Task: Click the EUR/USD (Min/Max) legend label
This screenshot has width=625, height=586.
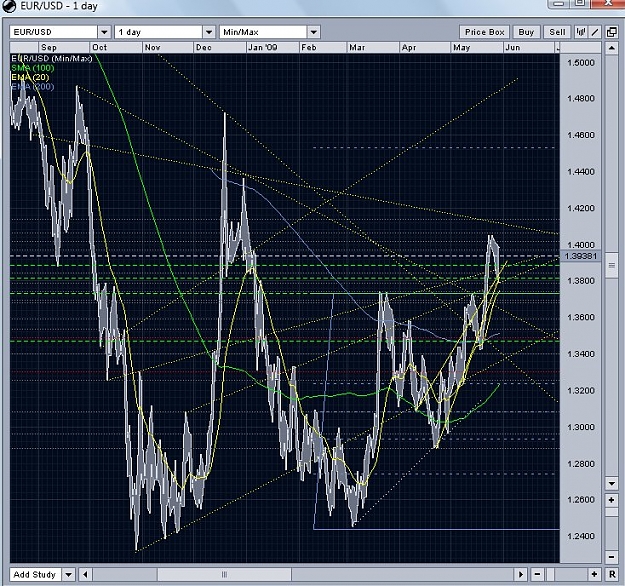Action: (52, 59)
